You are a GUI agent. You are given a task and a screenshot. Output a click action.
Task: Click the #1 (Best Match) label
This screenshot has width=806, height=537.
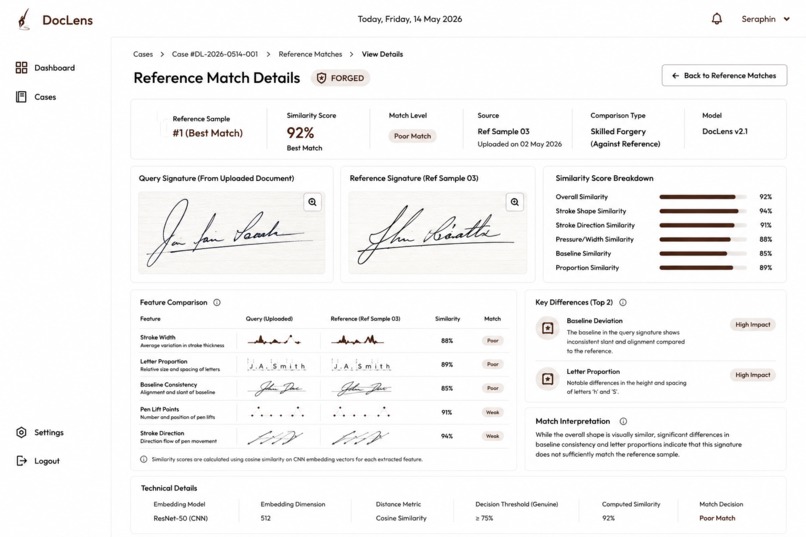click(x=208, y=133)
